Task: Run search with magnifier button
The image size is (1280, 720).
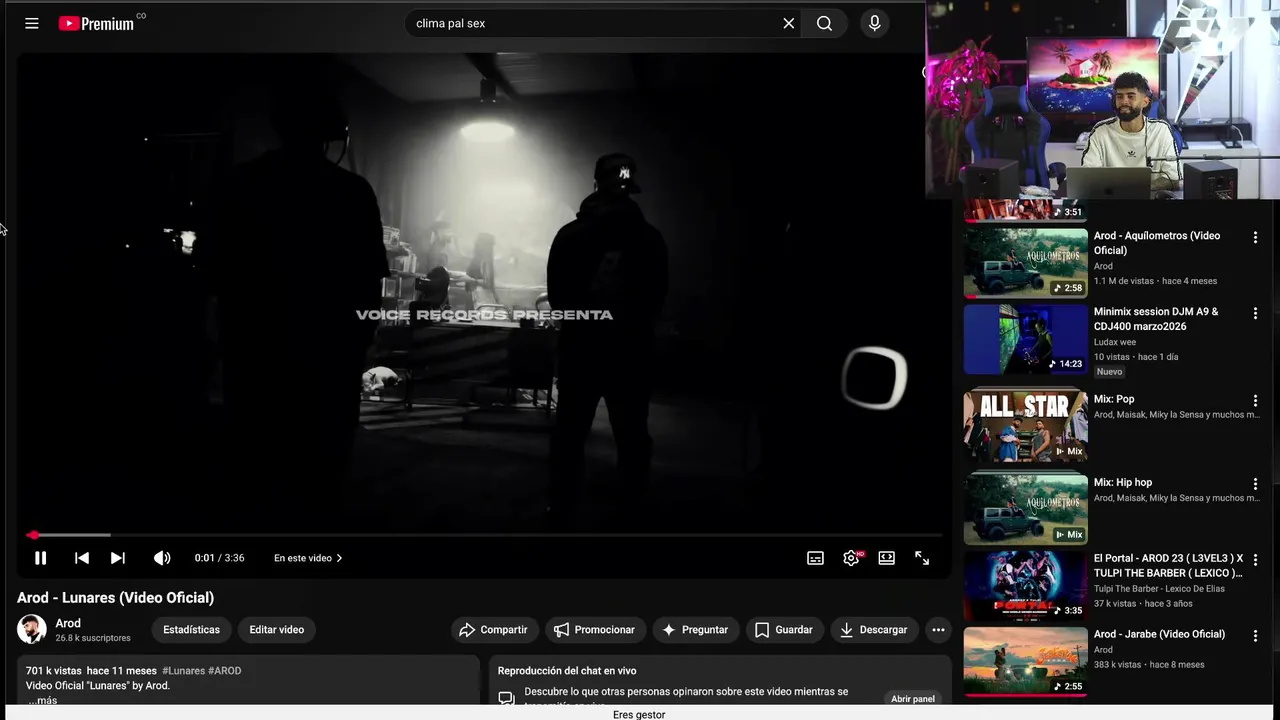Action: tap(824, 23)
